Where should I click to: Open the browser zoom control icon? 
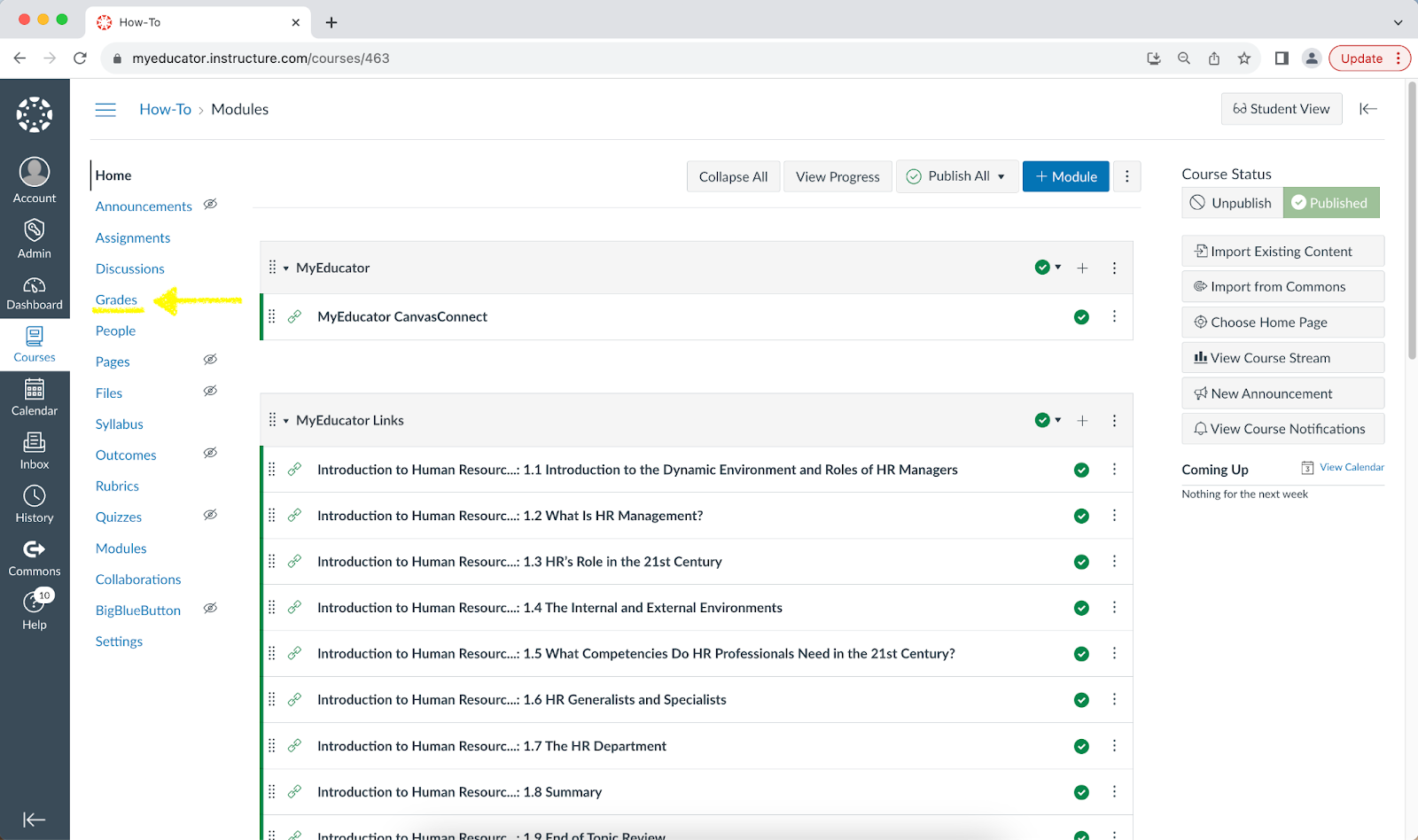pos(1184,58)
